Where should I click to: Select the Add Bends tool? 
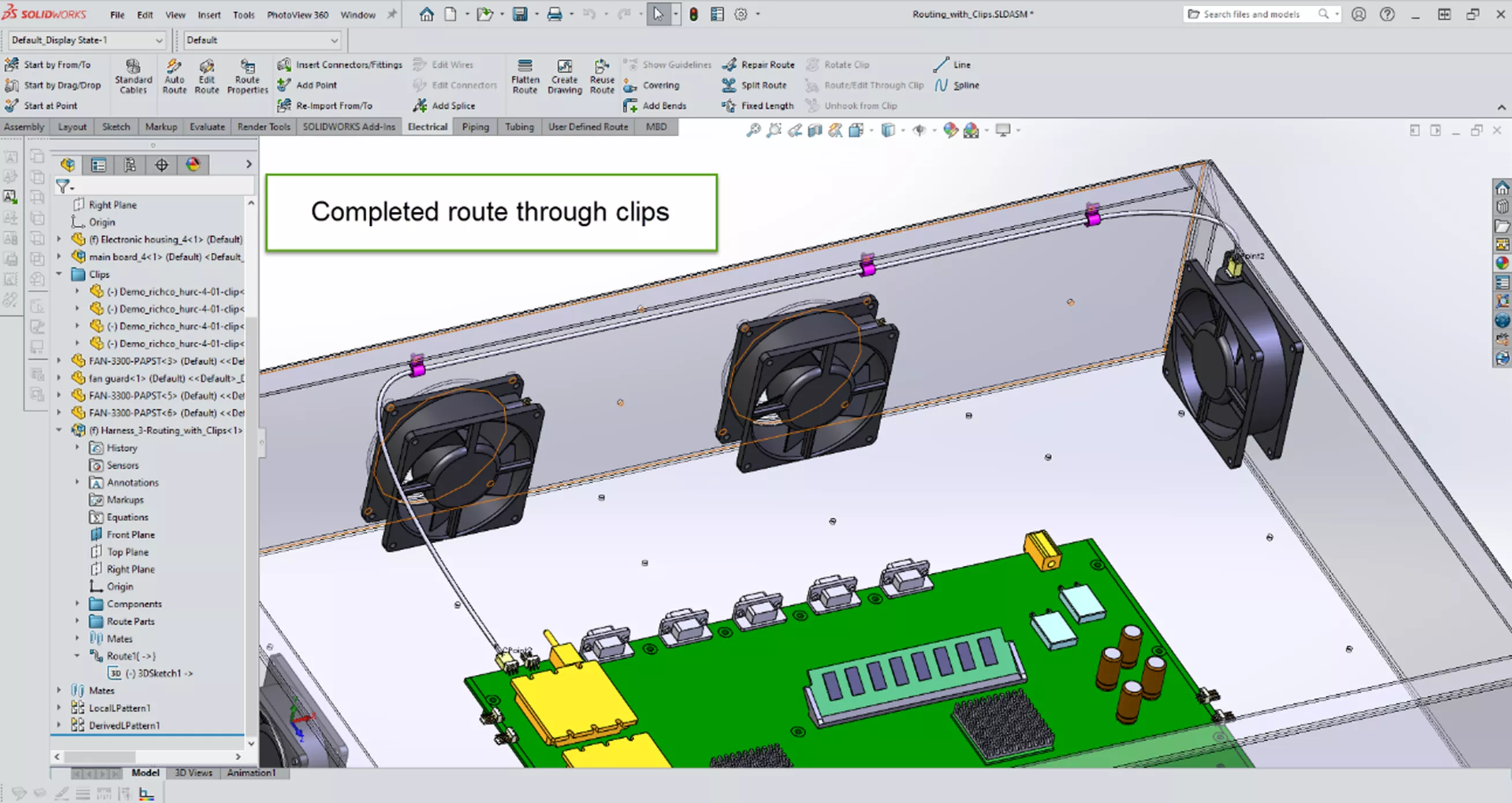(x=656, y=105)
